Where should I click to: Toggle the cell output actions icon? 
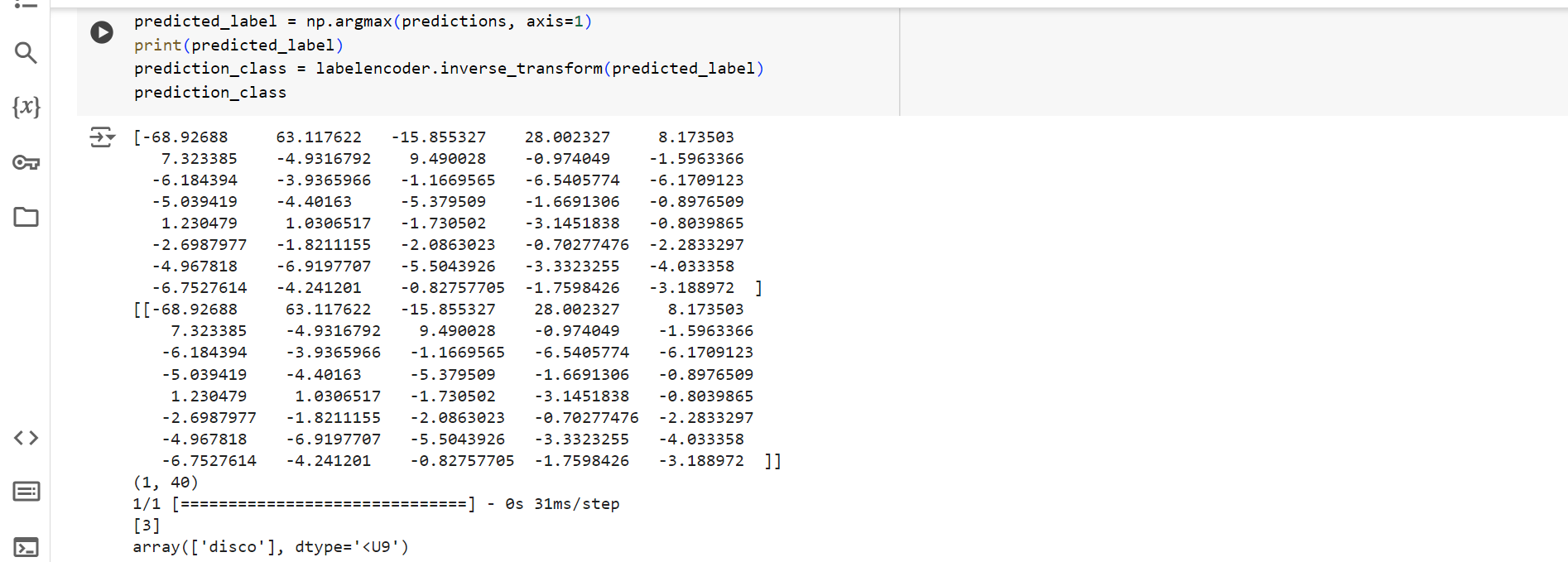(x=102, y=137)
